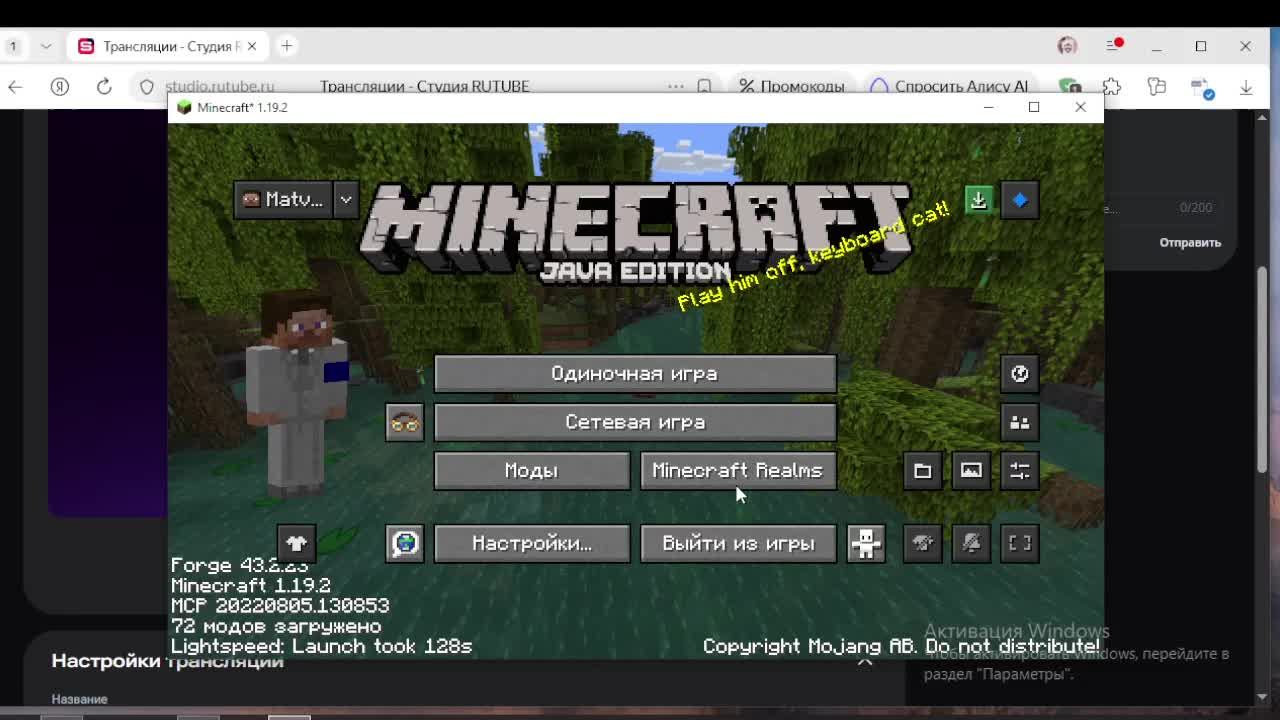Bookmark the page with the bookmark icon

[704, 87]
